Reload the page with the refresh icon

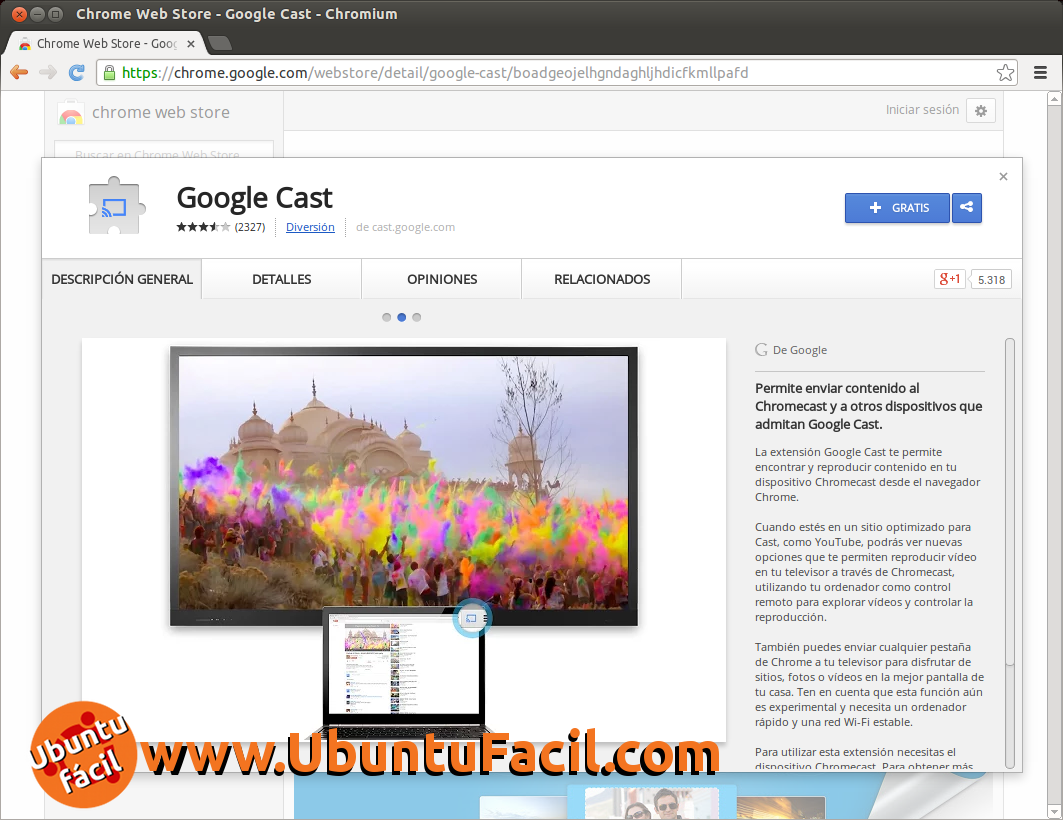tap(77, 73)
